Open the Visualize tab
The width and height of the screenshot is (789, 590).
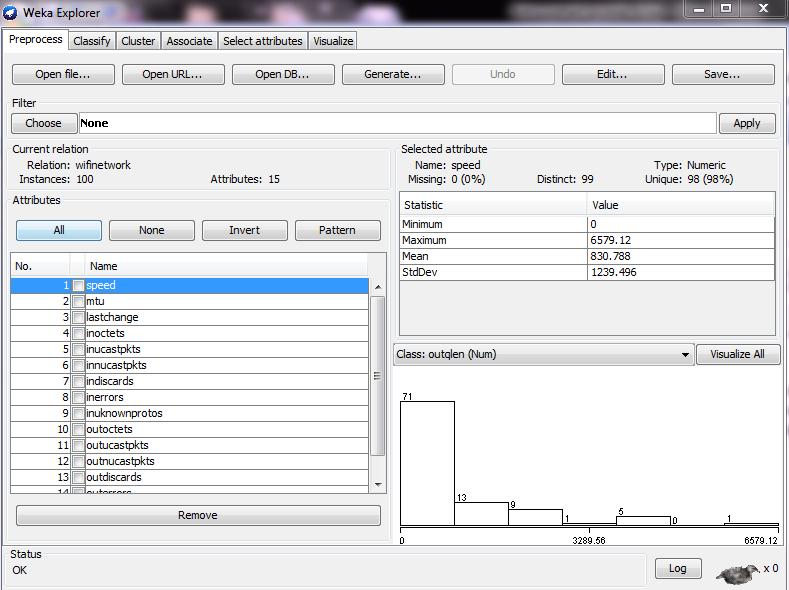point(333,41)
